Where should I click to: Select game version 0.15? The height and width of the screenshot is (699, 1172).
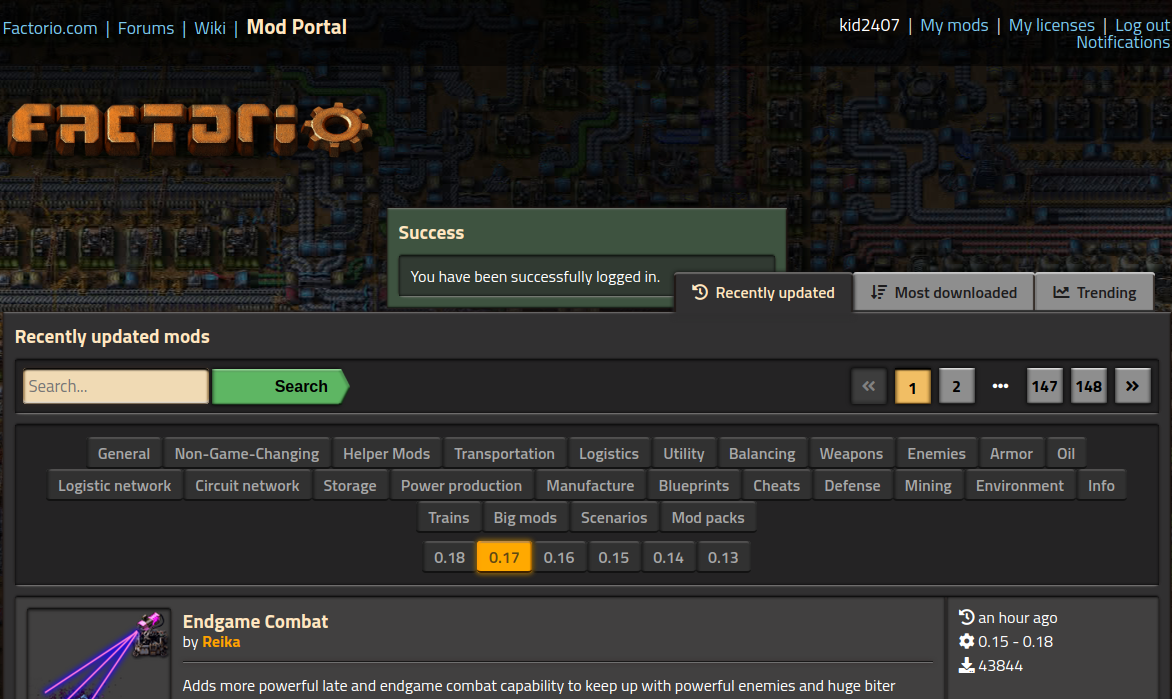[614, 558]
